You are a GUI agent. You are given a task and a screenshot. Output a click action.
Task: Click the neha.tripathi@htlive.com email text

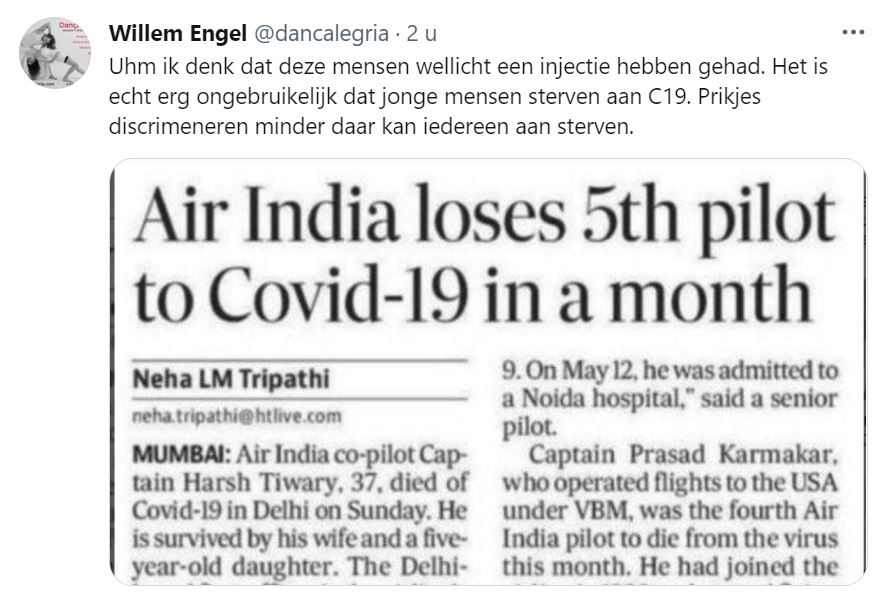pos(236,416)
